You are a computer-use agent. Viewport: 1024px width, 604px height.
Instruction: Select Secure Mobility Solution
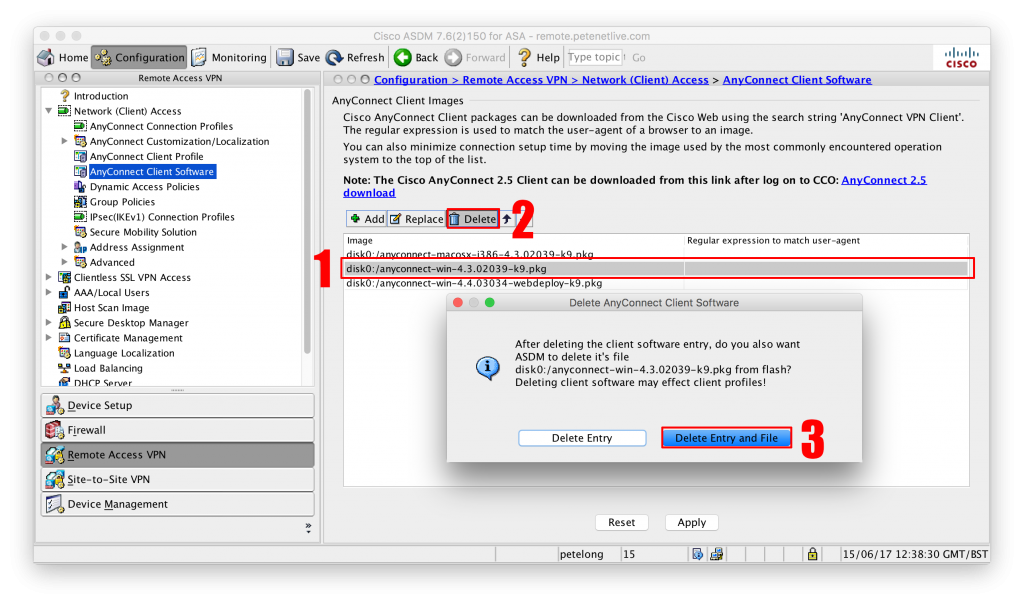[143, 232]
